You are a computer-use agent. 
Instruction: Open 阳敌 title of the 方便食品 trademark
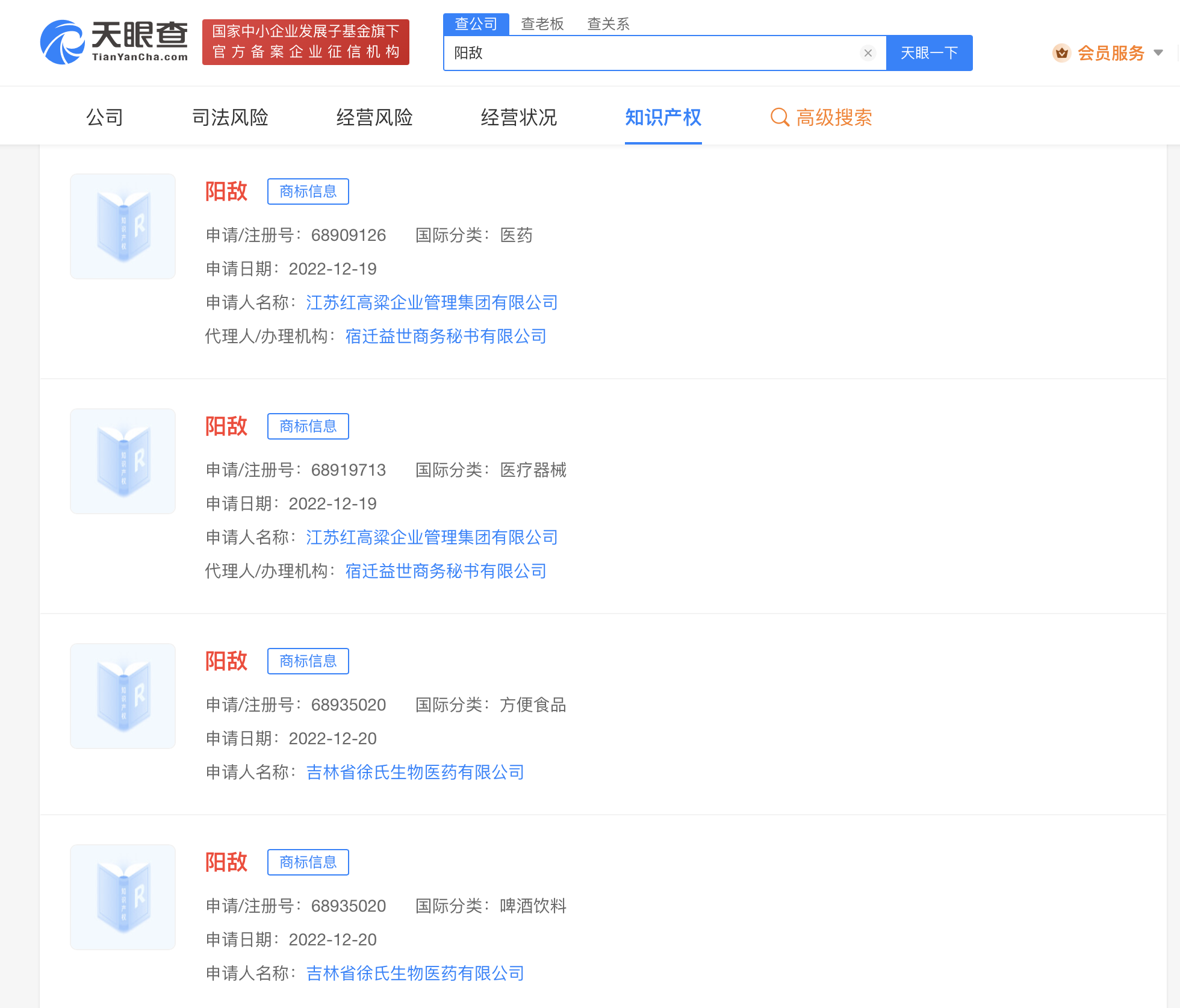(226, 661)
